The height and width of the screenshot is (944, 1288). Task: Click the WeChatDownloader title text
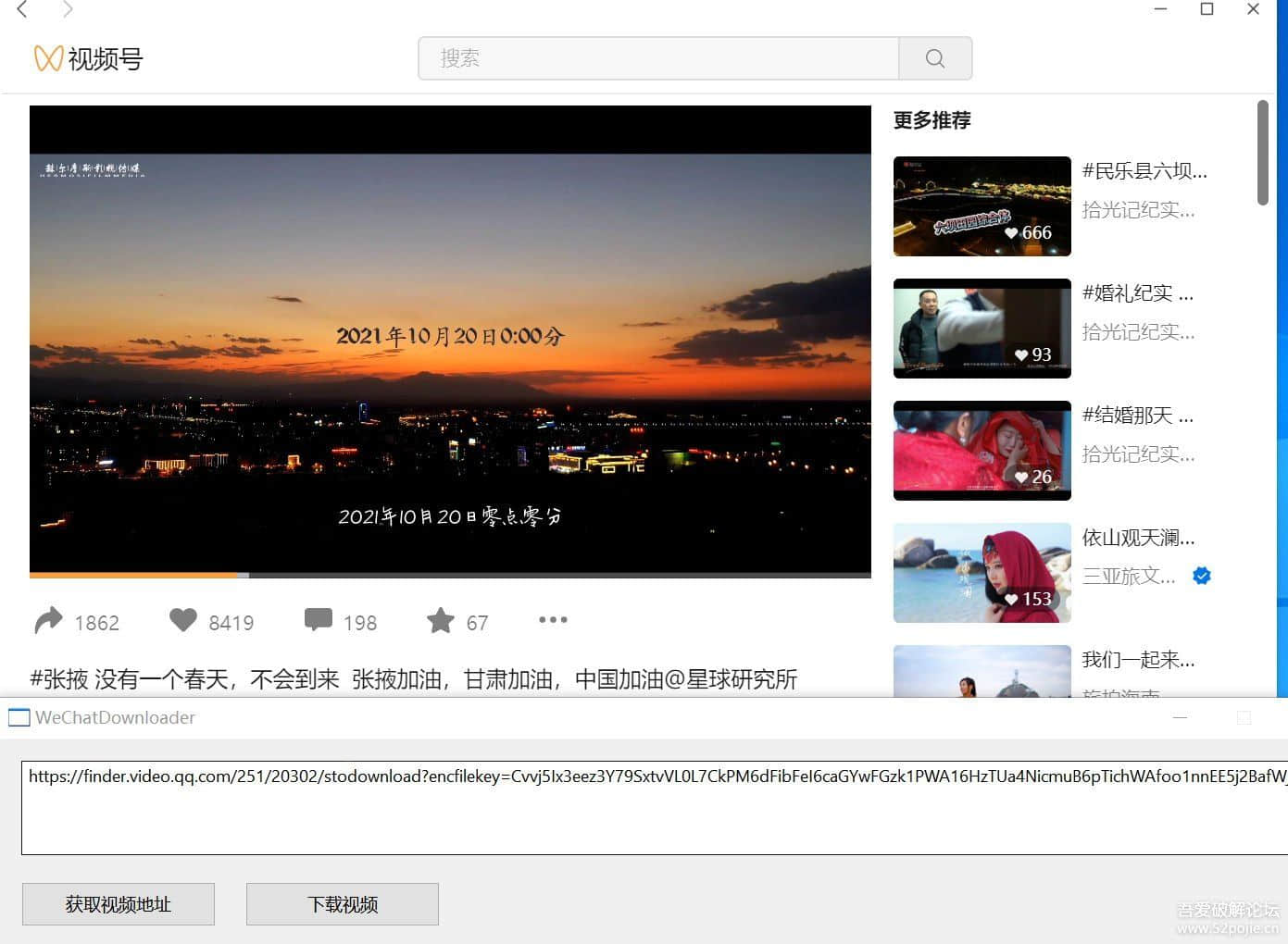click(x=115, y=717)
